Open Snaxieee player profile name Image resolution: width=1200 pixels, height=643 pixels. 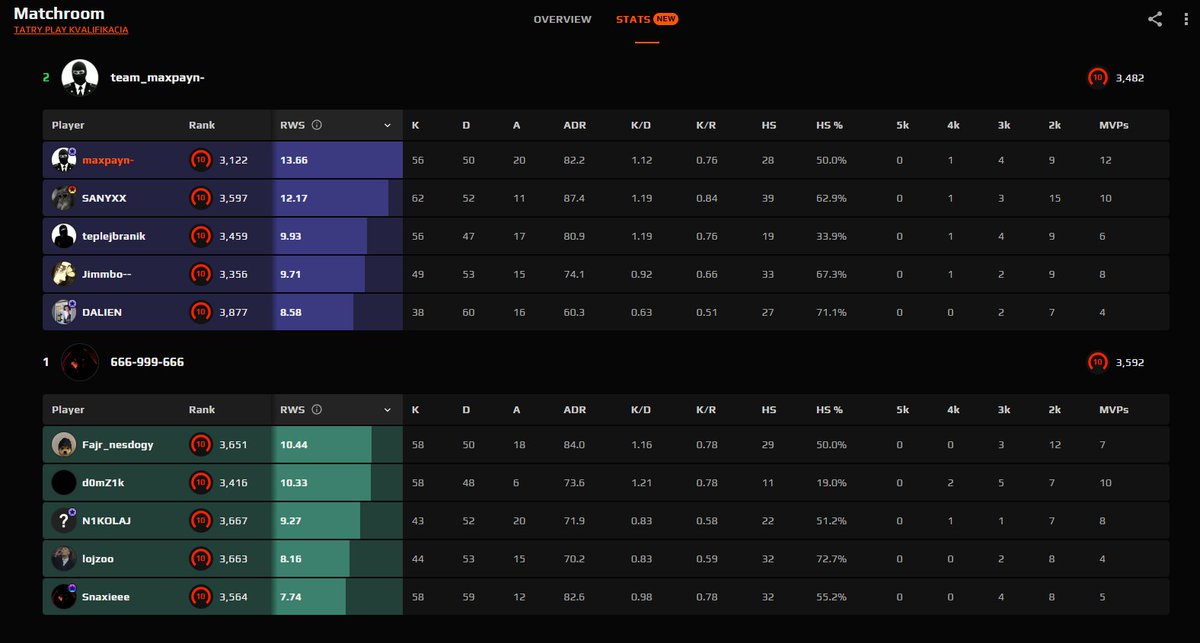coord(106,596)
